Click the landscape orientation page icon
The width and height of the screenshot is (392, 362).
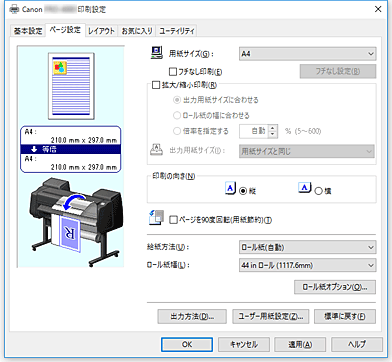coord(305,188)
